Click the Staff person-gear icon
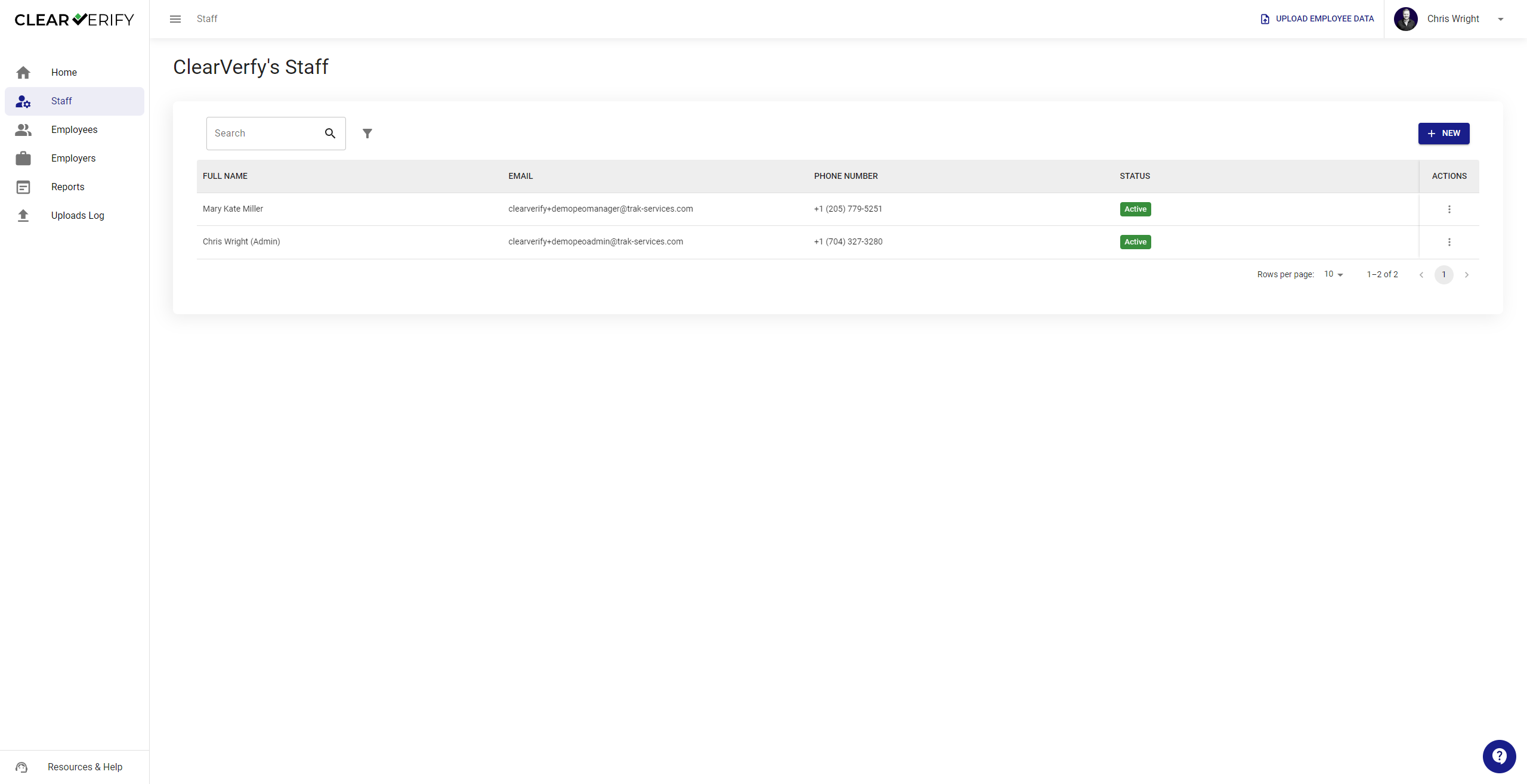Screen dimensions: 1527x784 [x=23, y=101]
